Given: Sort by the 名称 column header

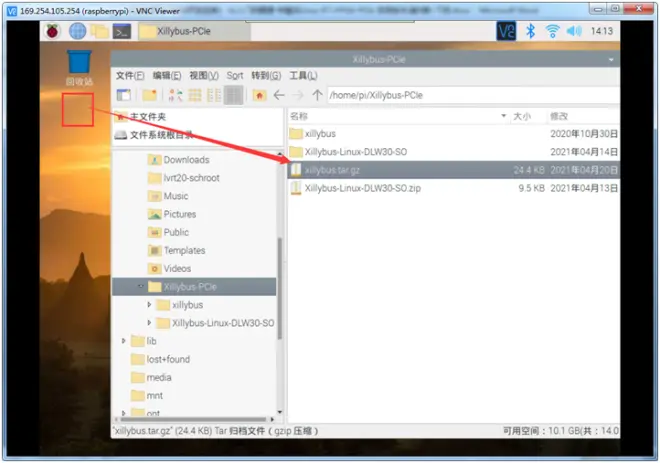Looking at the screenshot, I should 399,116.
